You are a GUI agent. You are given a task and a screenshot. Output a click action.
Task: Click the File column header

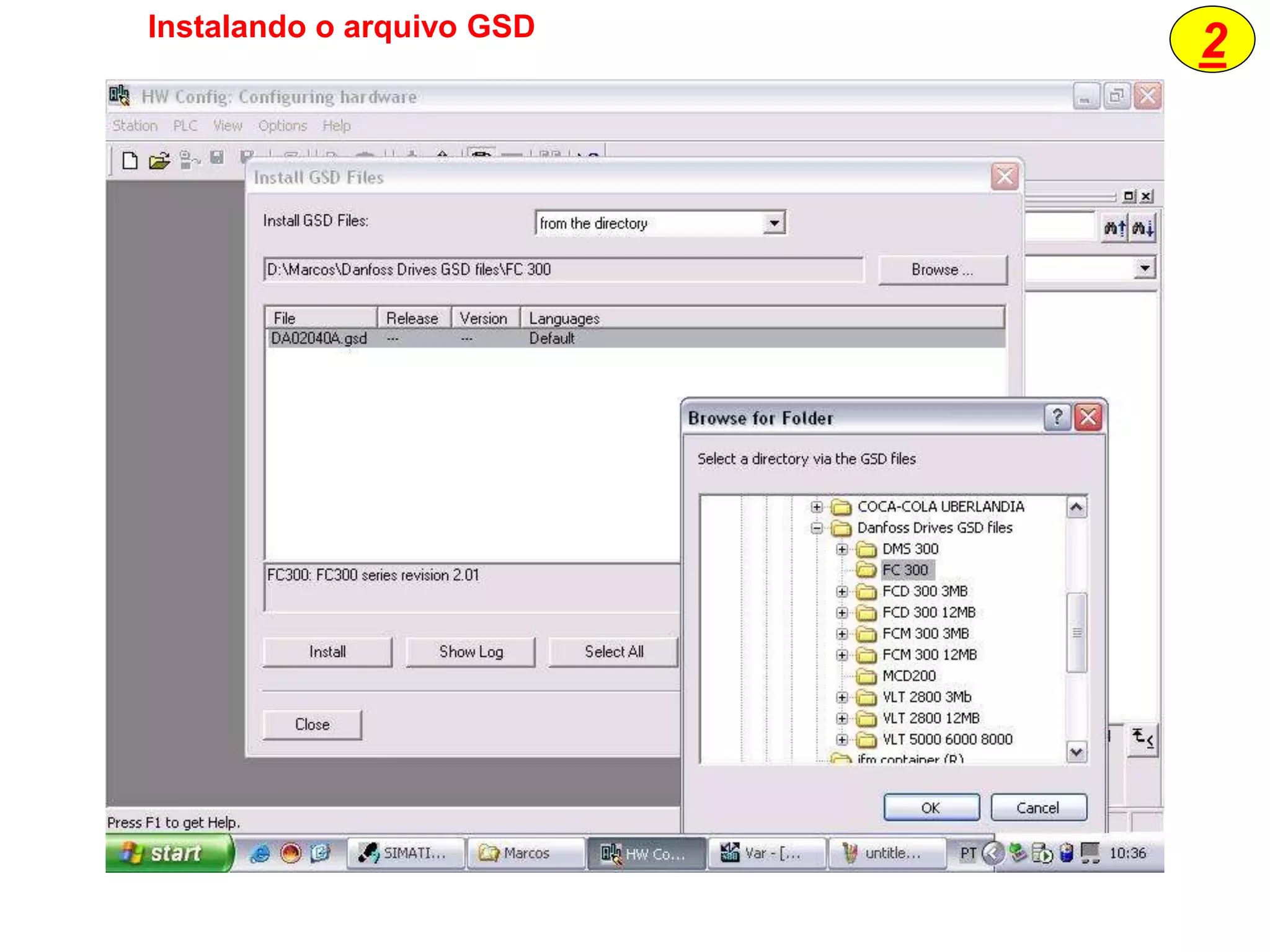point(321,318)
